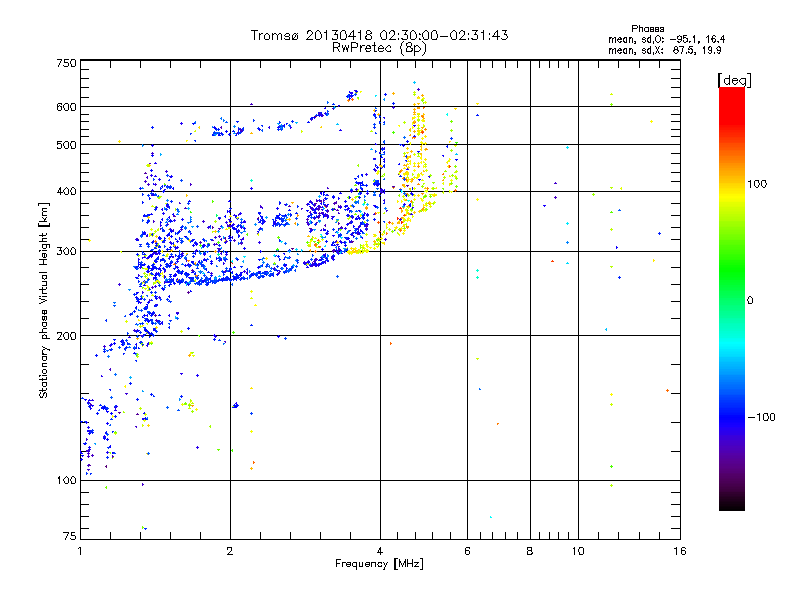800x600 pixels.
Task: Click the "mean, sd,O: -95.1, 16.4" line
Action: [x=666, y=39]
